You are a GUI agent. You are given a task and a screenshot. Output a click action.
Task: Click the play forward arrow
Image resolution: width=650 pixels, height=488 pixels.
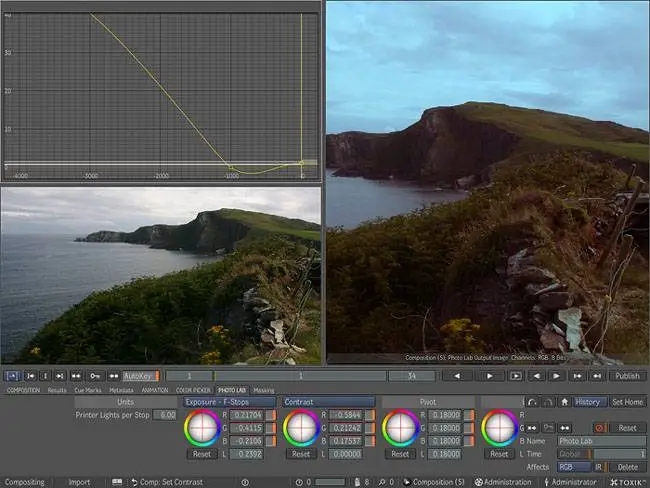tap(488, 376)
